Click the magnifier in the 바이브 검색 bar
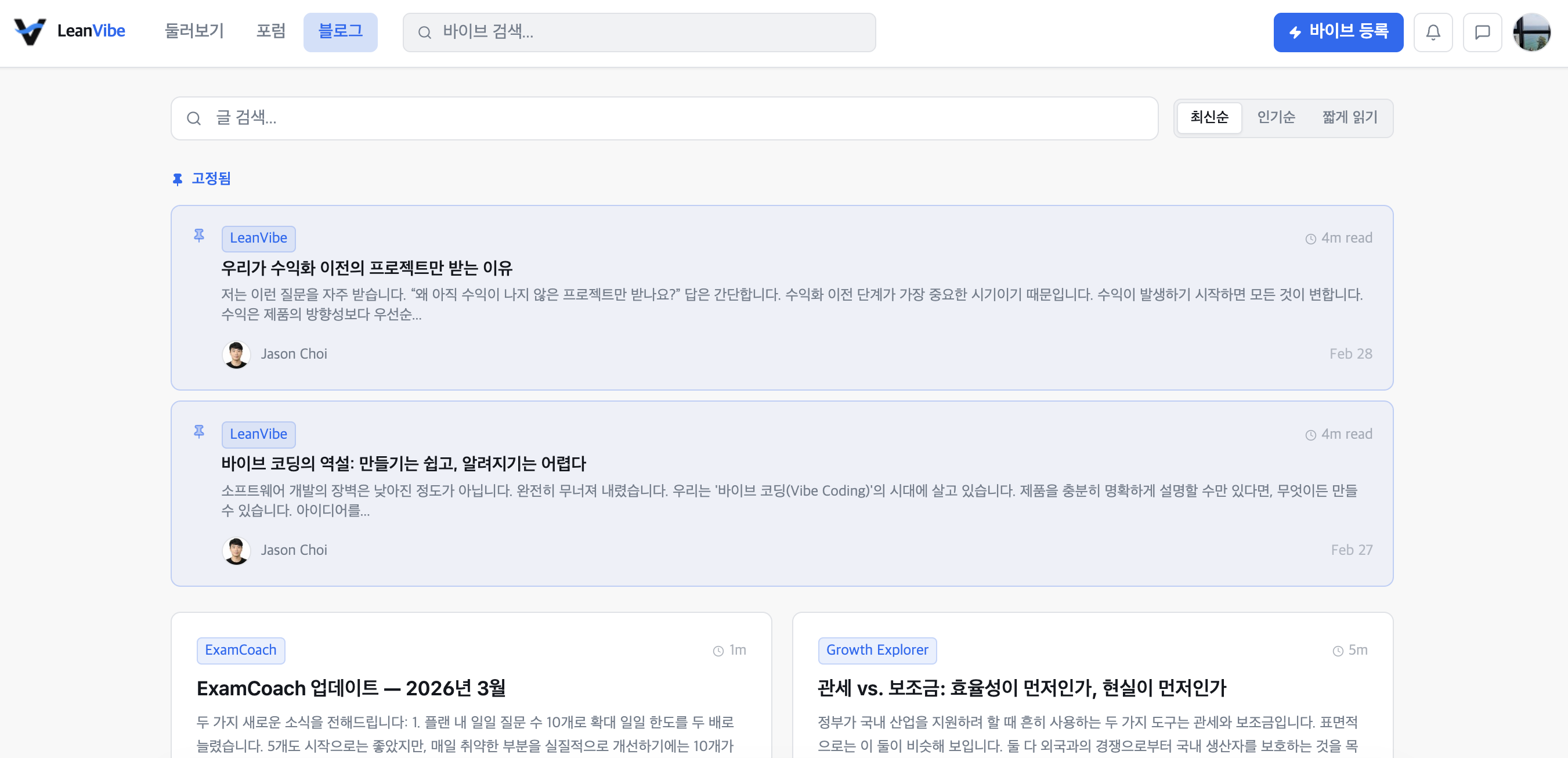Viewport: 1568px width, 758px height. coord(425,33)
